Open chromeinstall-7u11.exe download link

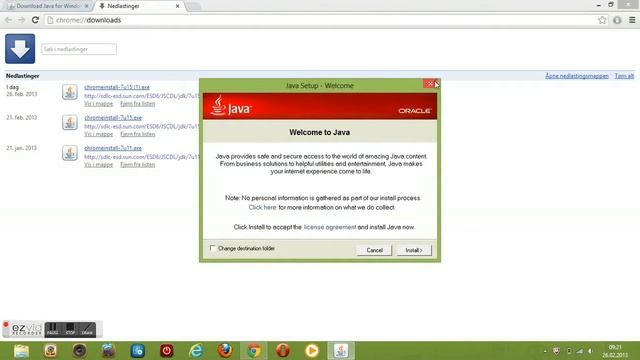(113, 148)
